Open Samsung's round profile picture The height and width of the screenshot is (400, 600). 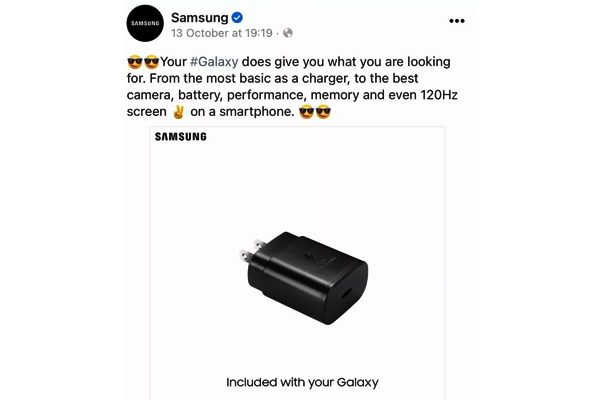point(145,23)
